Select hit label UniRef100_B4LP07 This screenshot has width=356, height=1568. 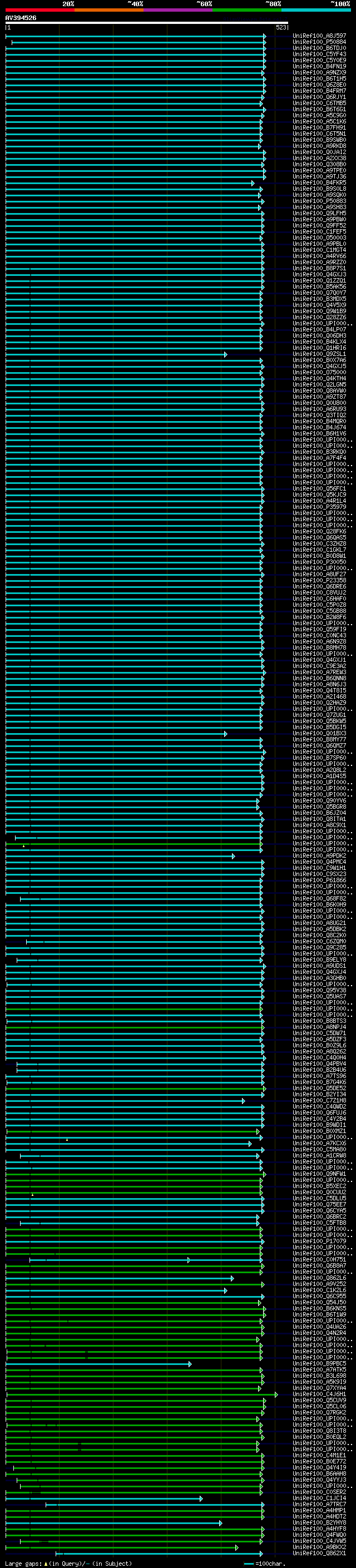point(319,330)
